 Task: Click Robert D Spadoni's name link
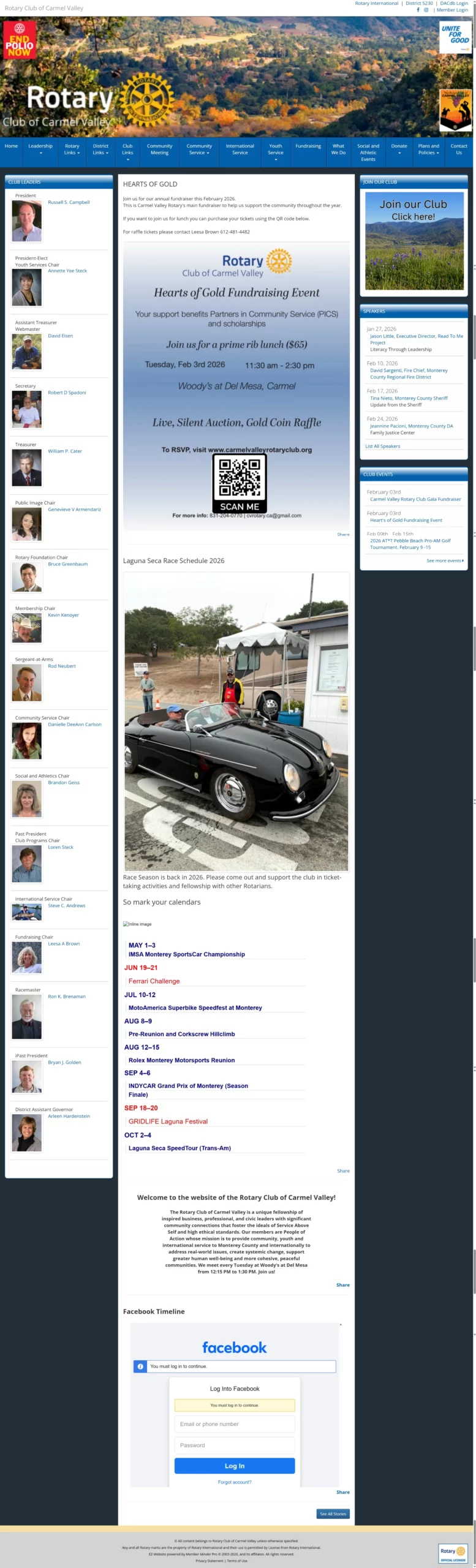tap(67, 393)
